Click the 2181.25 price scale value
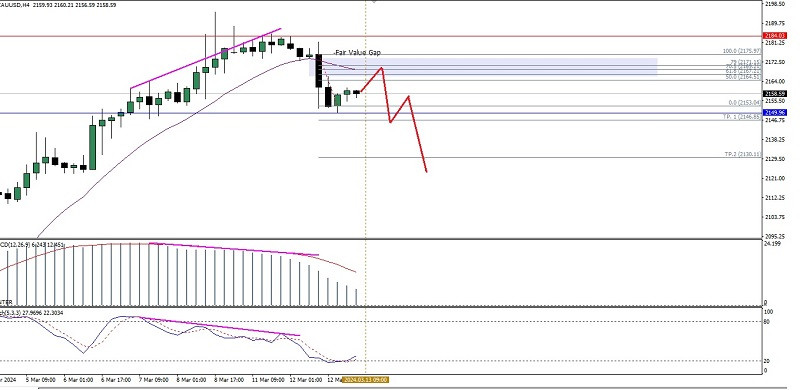800x390 pixels. 774,43
